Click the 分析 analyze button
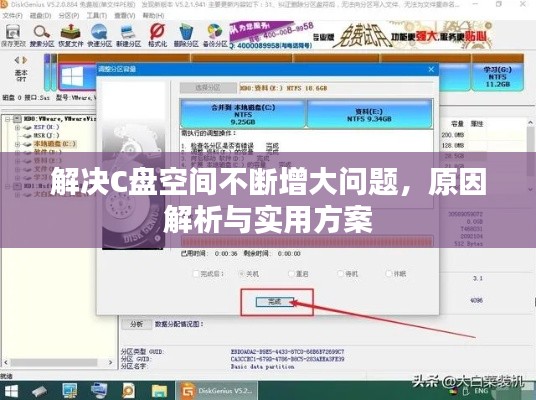The height and width of the screenshot is (400, 536). pos(136,324)
